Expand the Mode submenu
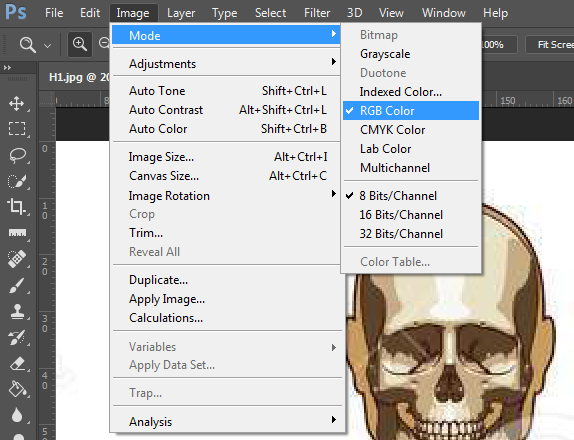The height and width of the screenshot is (440, 574). (x=226, y=35)
